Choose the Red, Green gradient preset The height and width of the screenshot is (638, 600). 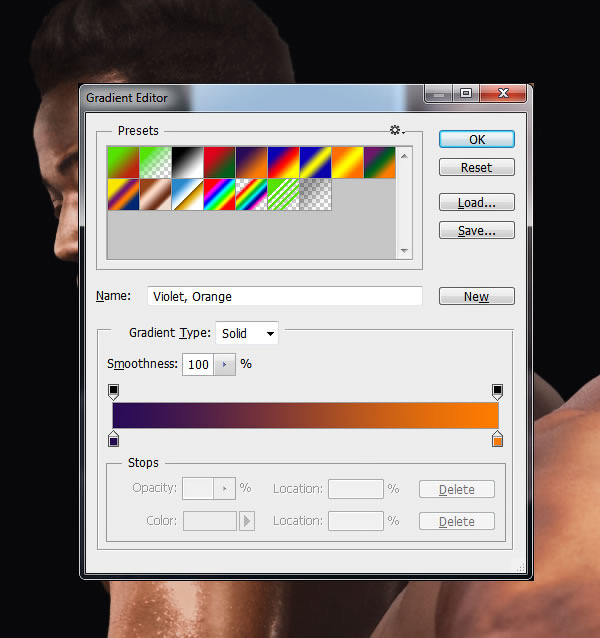pyautogui.click(x=219, y=163)
